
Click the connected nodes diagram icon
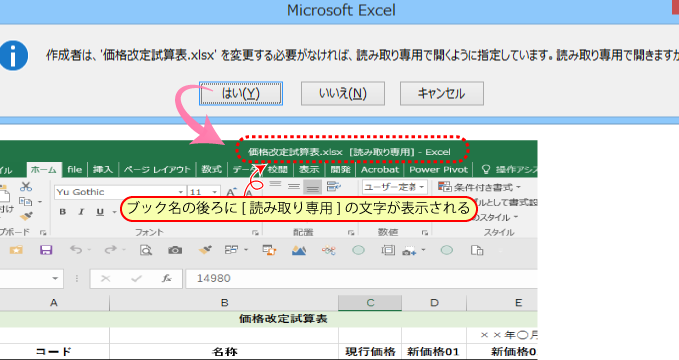pyautogui.click(x=329, y=250)
